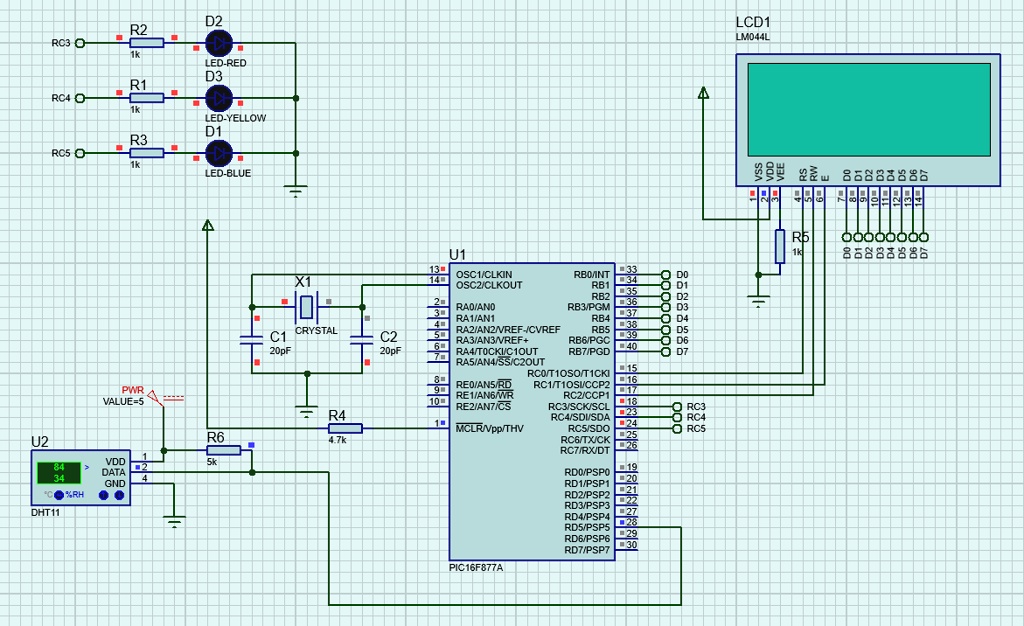
Task: Click D7 terminal at PIC pin 40
Action: [665, 352]
